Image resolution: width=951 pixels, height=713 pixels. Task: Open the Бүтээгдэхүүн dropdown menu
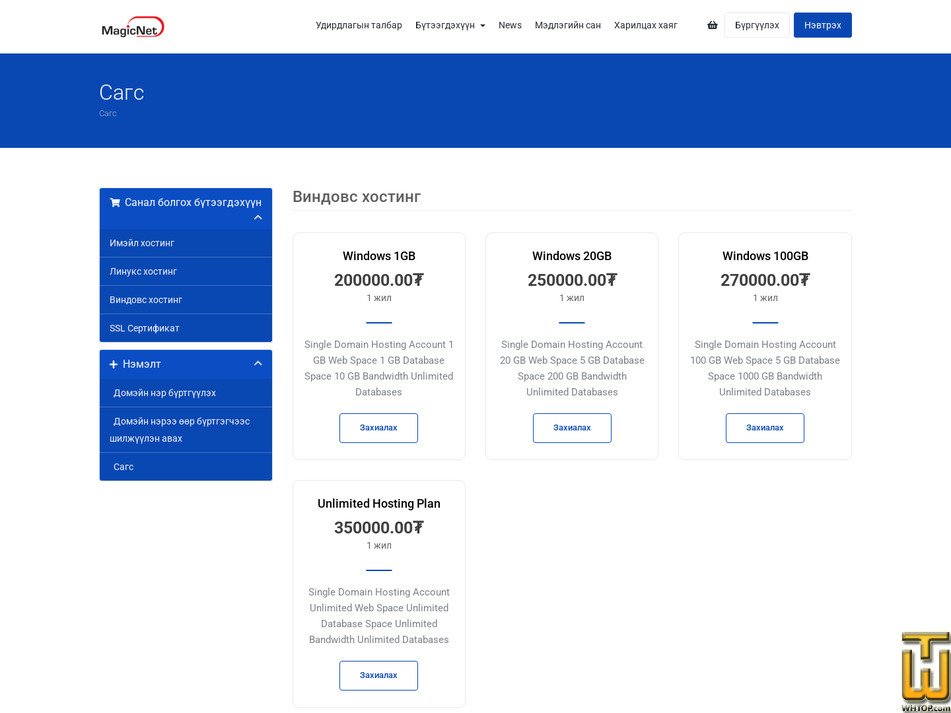click(450, 25)
